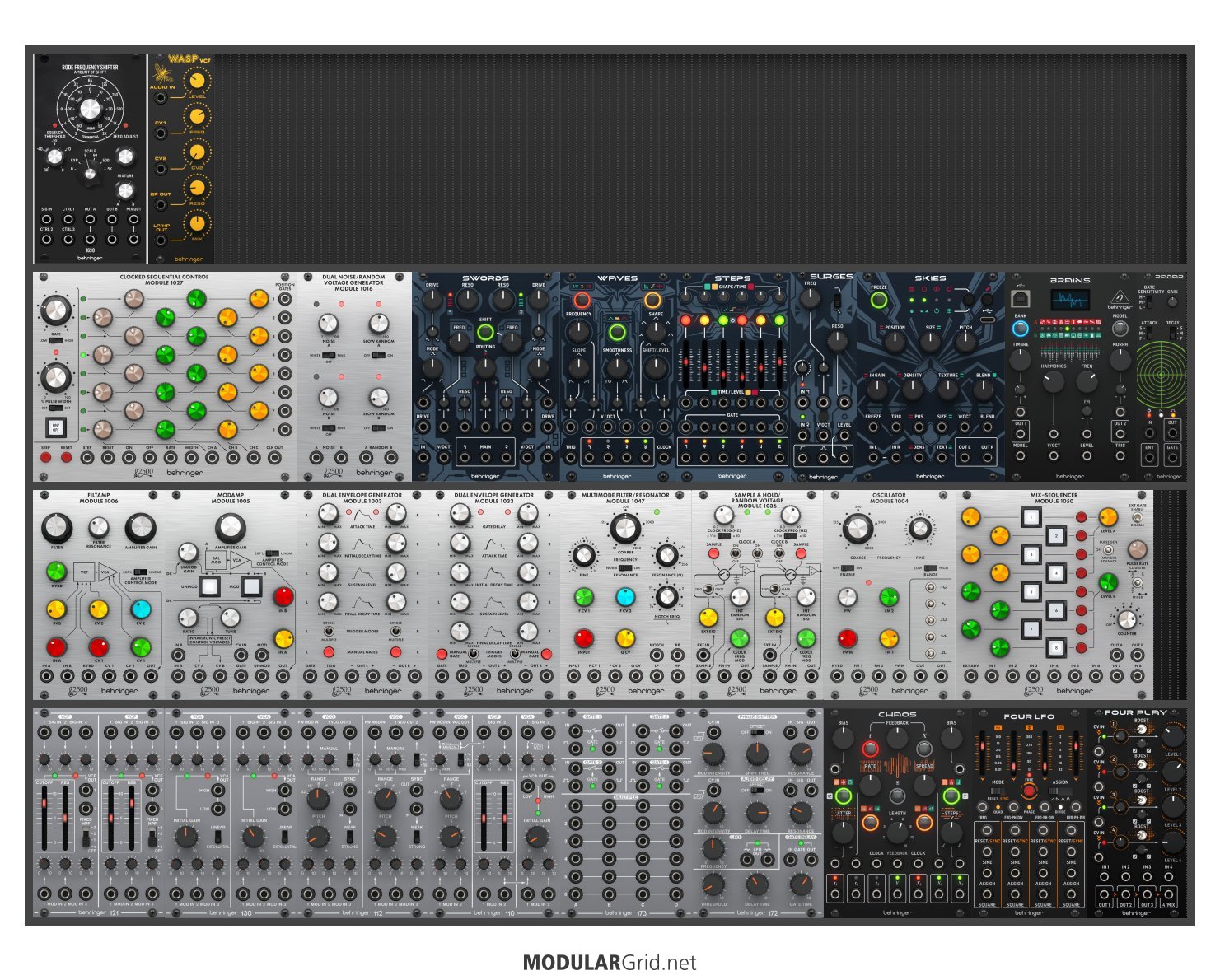Select the WASP VCF LEVEL knob

(196, 81)
